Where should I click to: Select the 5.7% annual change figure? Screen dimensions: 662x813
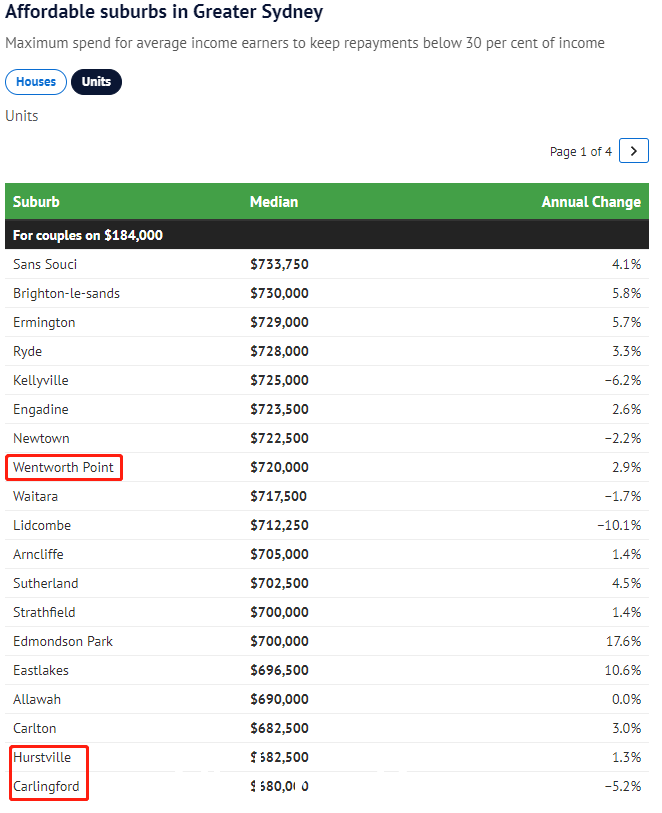click(x=627, y=323)
